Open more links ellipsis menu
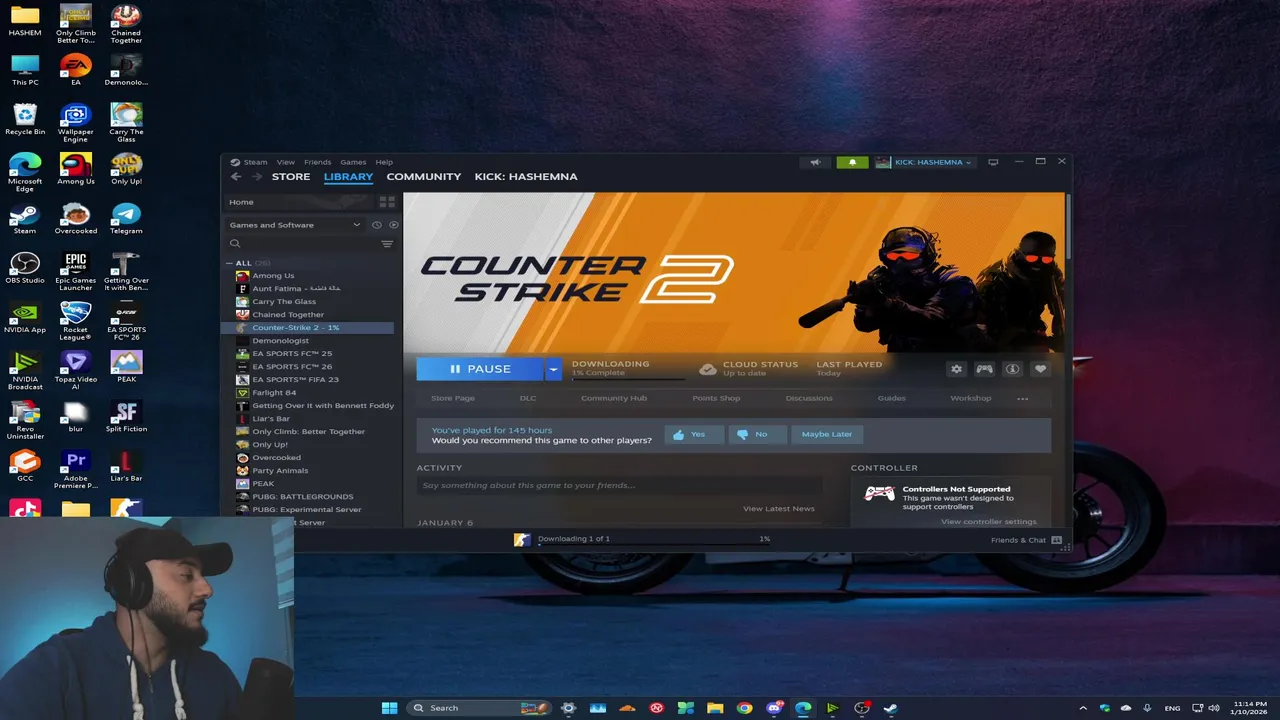 pos(1022,398)
